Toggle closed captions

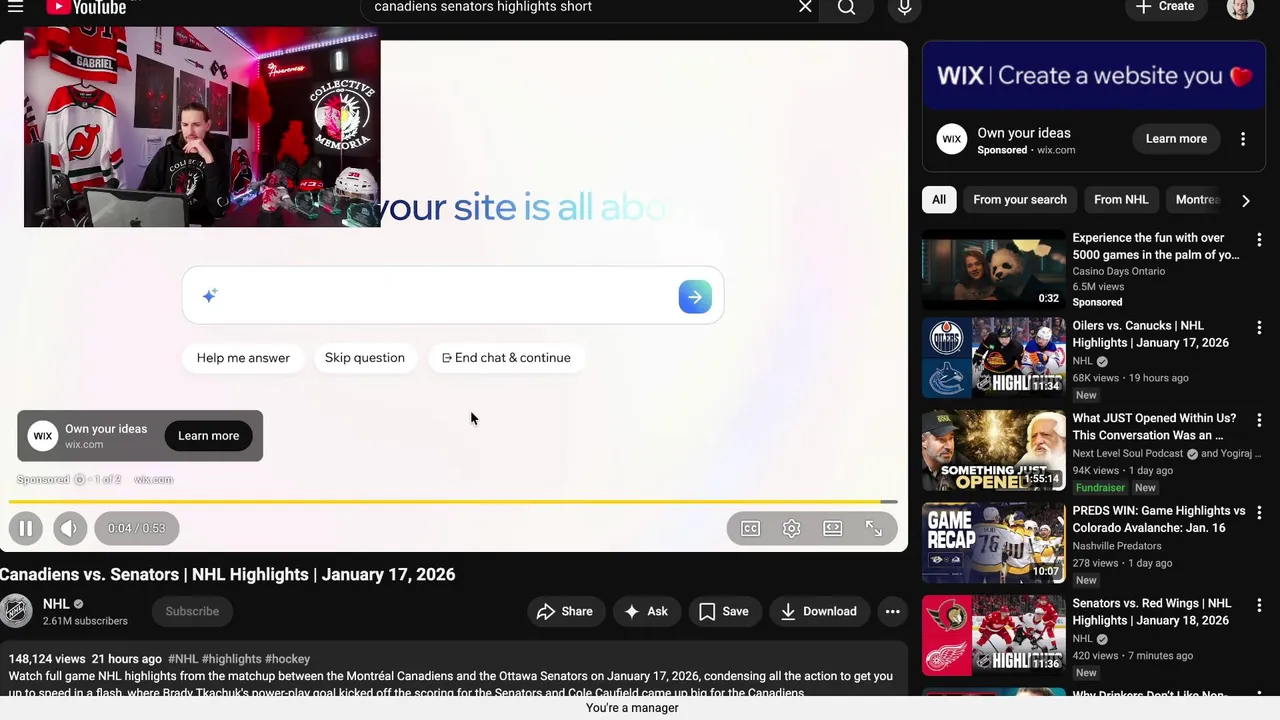pos(750,528)
